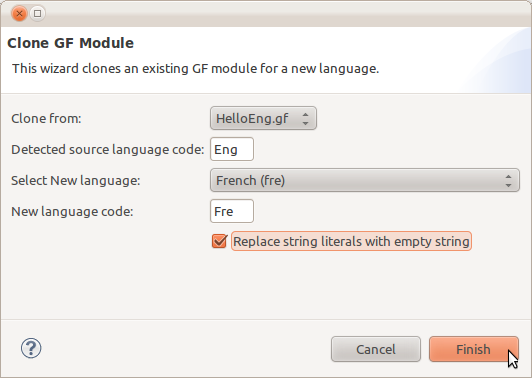Maximize the wizard window
Image resolution: width=532 pixels, height=378 pixels.
point(38,14)
